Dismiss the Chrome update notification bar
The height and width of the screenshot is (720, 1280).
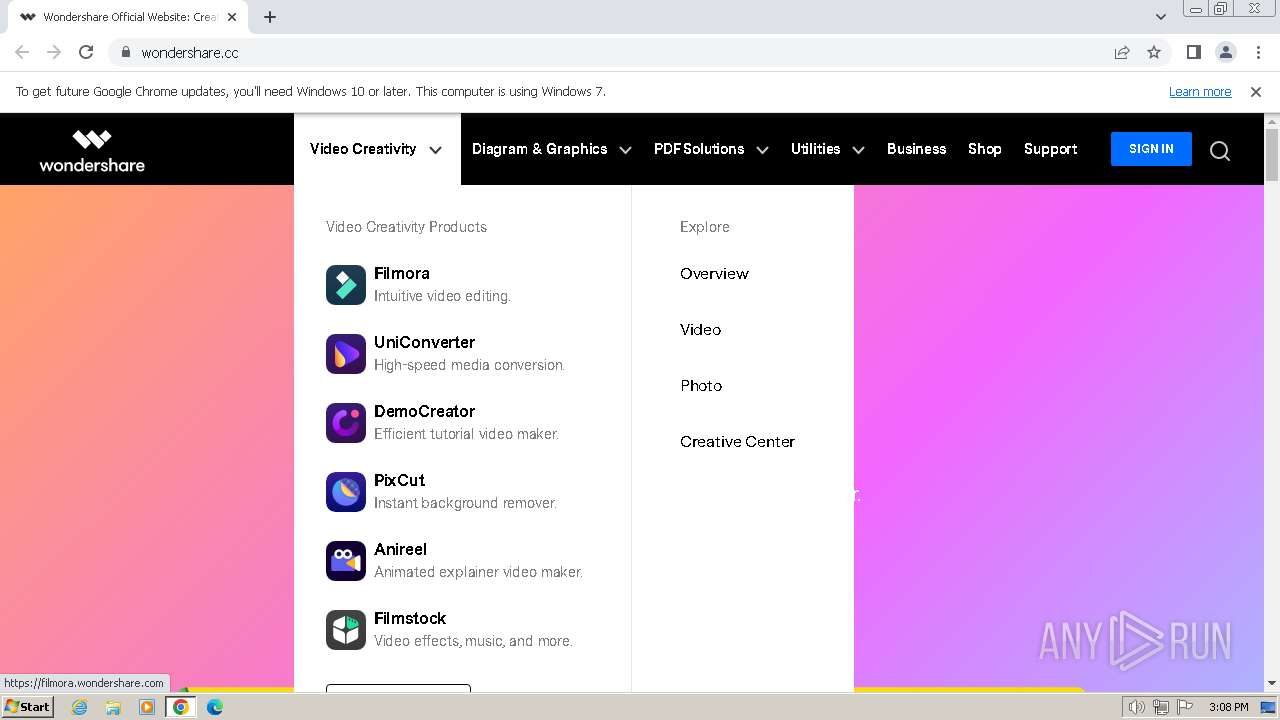(x=1256, y=92)
